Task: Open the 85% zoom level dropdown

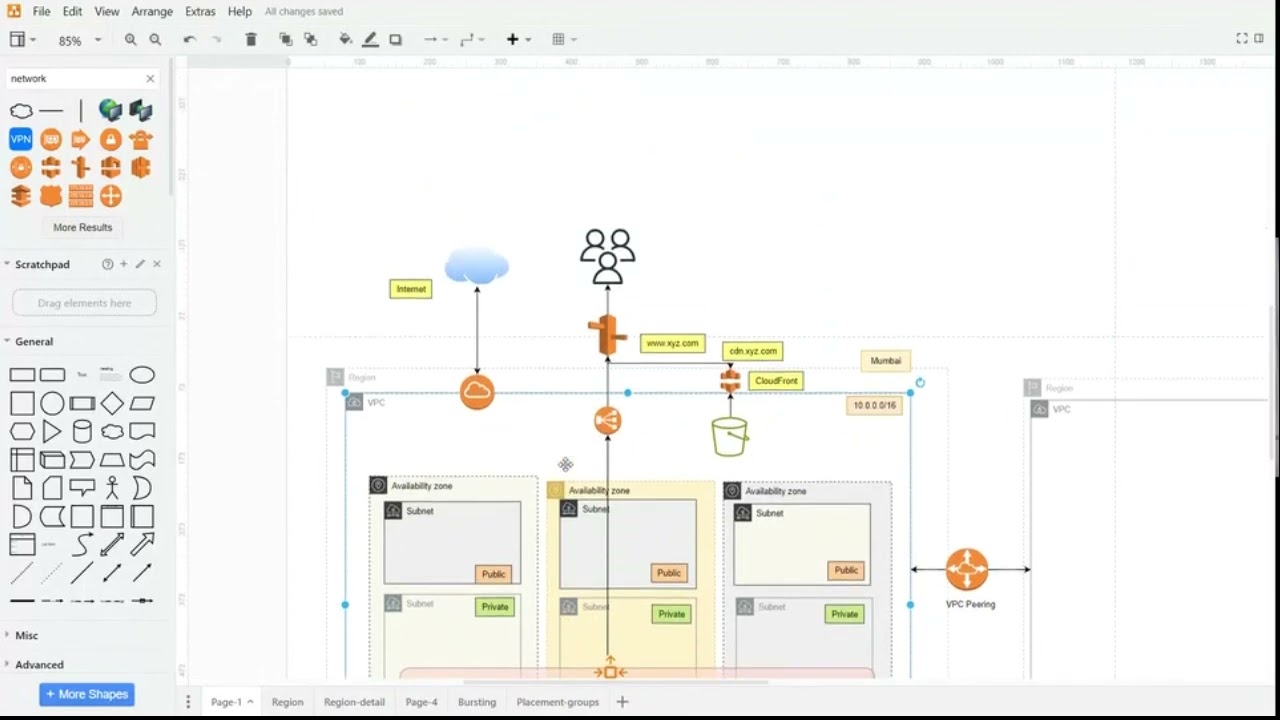Action: click(80, 41)
